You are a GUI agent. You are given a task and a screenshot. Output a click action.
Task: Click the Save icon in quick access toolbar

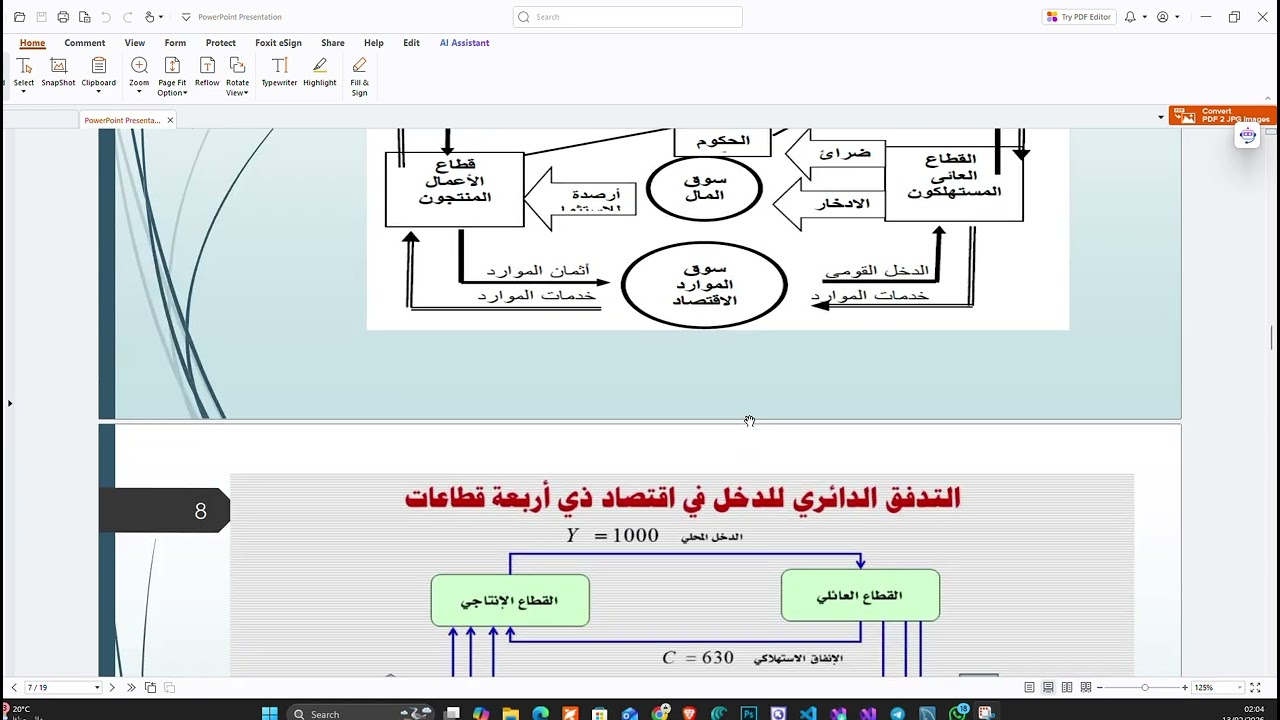point(41,17)
